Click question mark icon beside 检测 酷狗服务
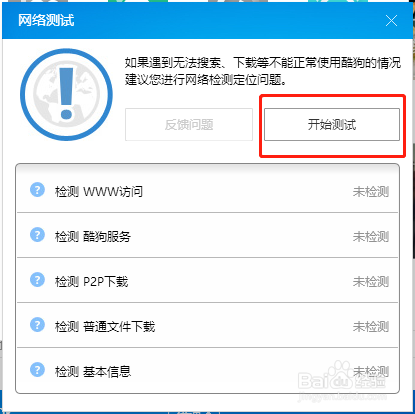Viewport: 415px width, 414px height. click(37, 235)
